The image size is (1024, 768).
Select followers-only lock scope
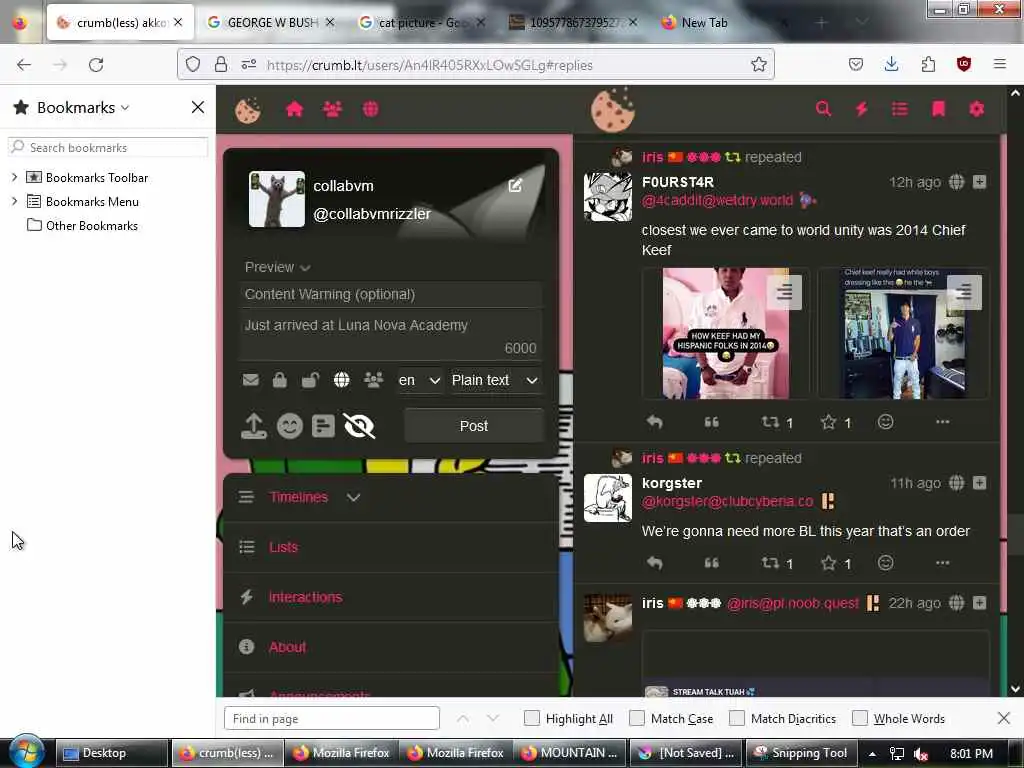click(x=280, y=380)
